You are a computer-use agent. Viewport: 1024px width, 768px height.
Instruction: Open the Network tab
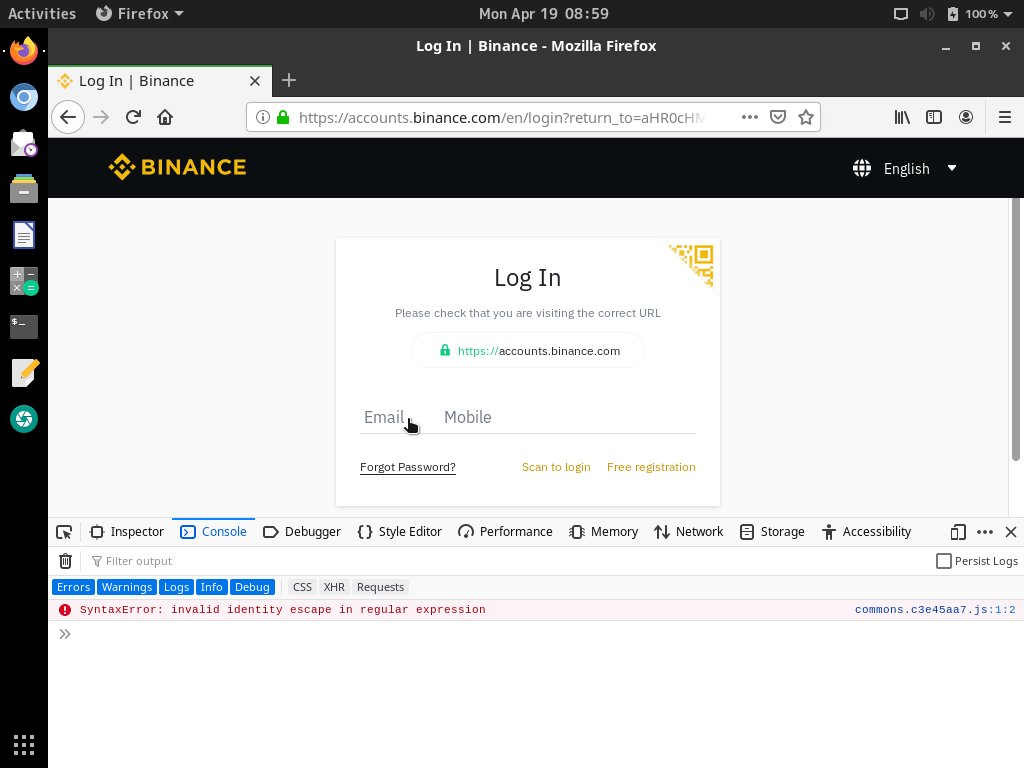pyautogui.click(x=689, y=532)
